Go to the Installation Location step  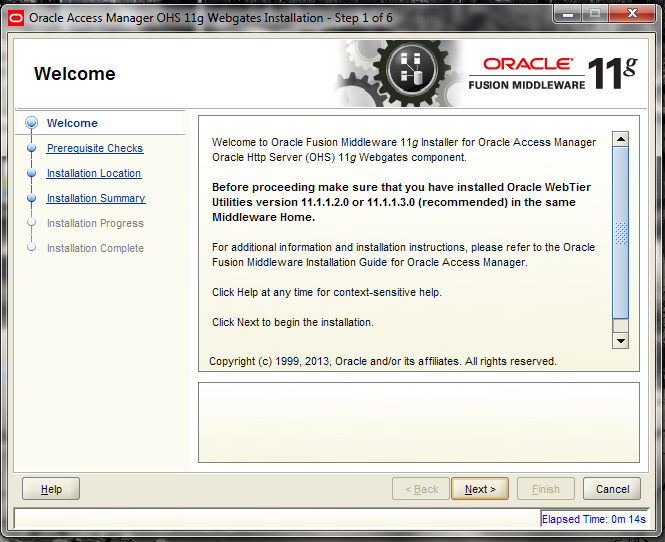coord(94,173)
